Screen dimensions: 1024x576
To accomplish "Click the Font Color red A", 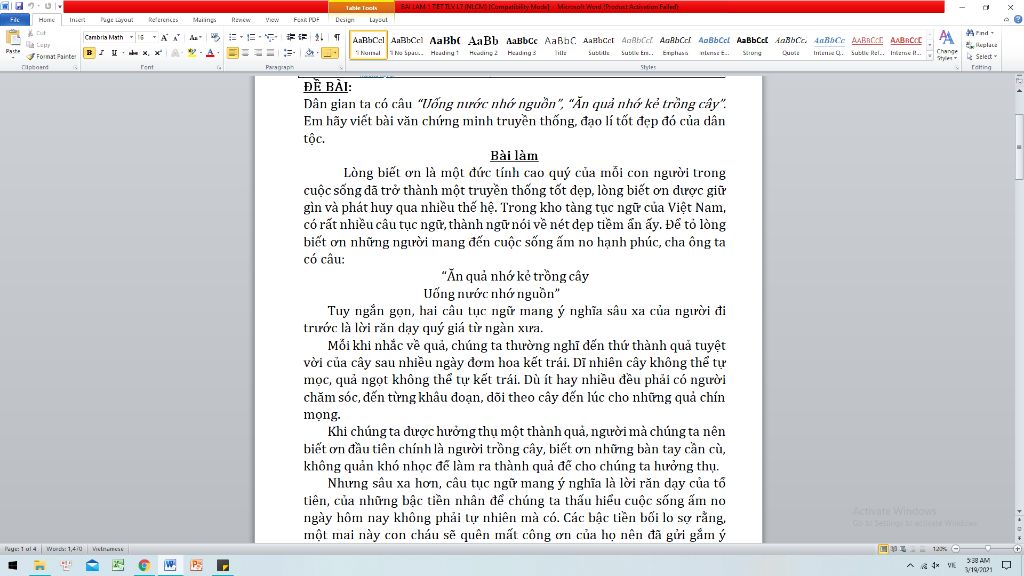I will [210, 53].
